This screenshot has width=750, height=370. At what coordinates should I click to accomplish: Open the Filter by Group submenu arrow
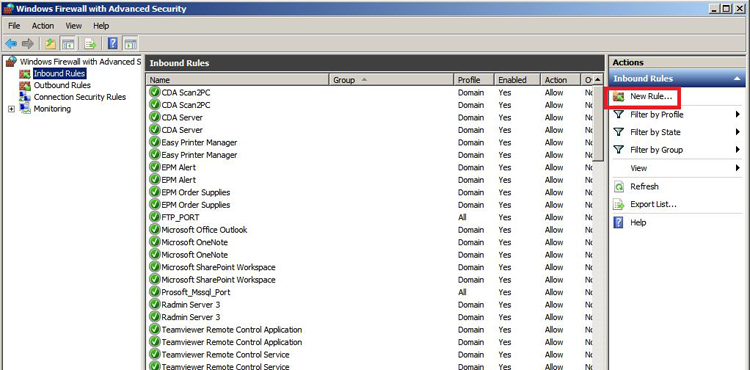click(x=738, y=150)
